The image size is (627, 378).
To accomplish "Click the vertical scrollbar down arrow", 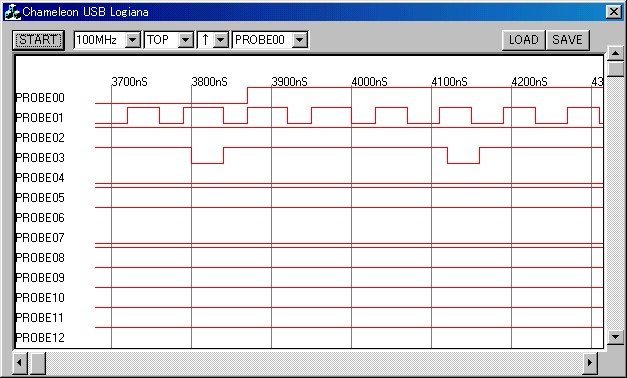I will coord(616,336).
